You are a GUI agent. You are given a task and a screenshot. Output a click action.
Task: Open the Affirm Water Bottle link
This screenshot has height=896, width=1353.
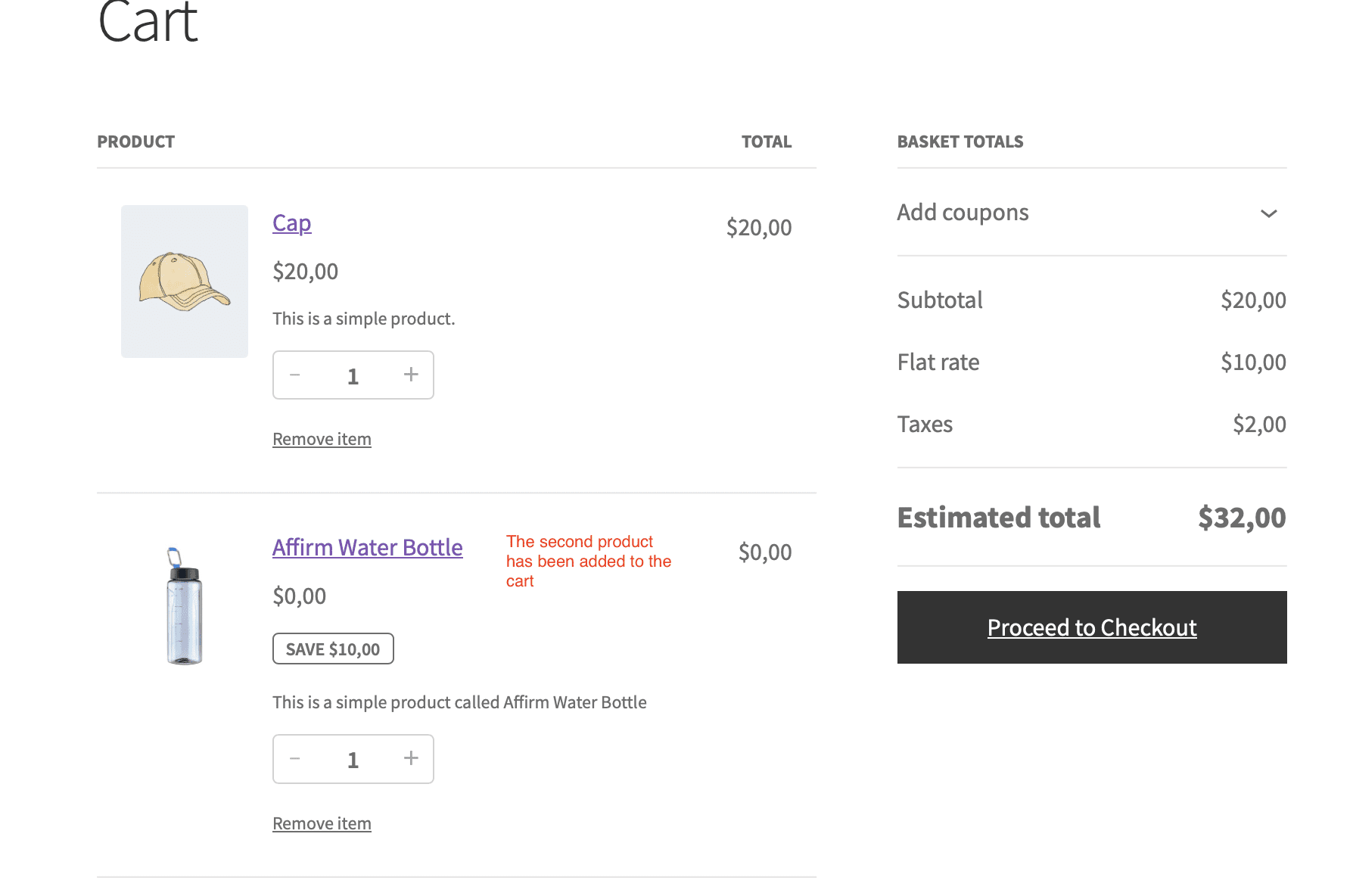367,547
